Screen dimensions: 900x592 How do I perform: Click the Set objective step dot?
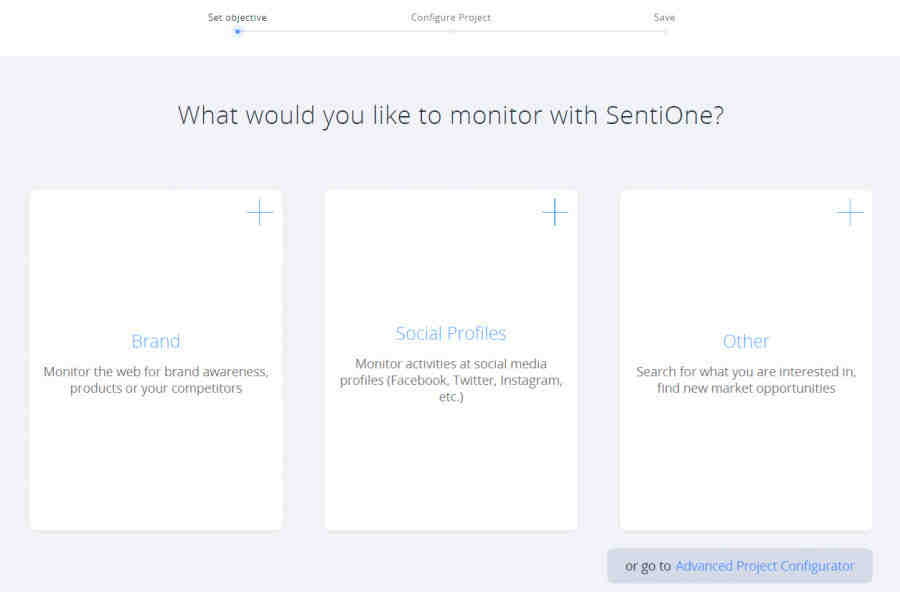point(237,31)
